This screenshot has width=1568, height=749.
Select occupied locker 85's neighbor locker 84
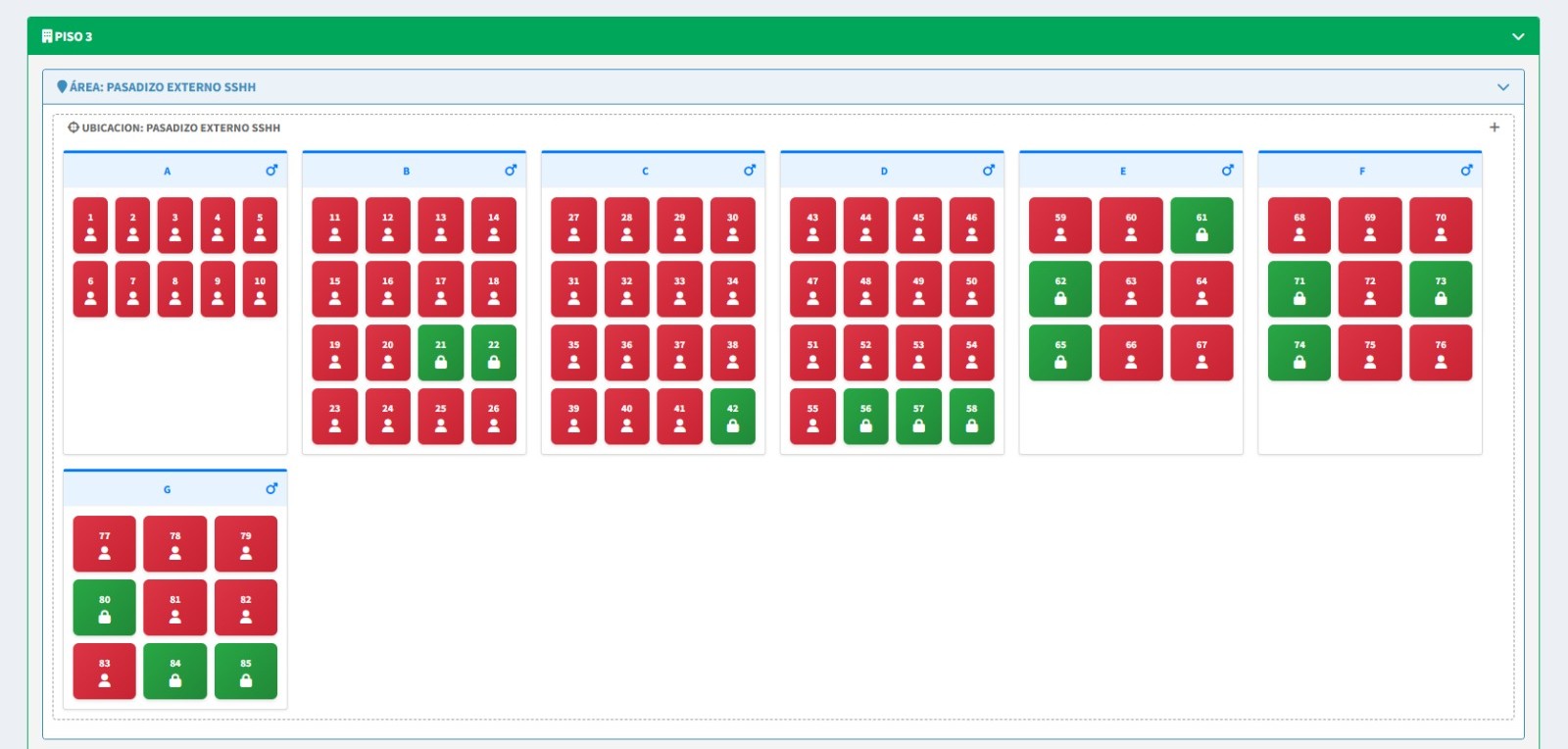pyautogui.click(x=175, y=672)
